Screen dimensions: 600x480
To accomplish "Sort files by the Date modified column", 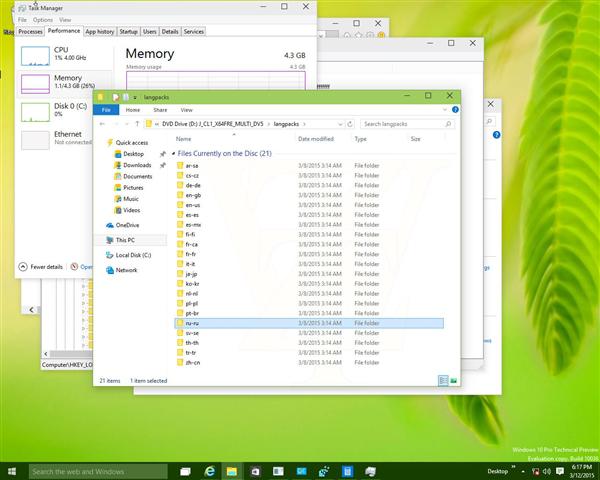I will pyautogui.click(x=316, y=139).
